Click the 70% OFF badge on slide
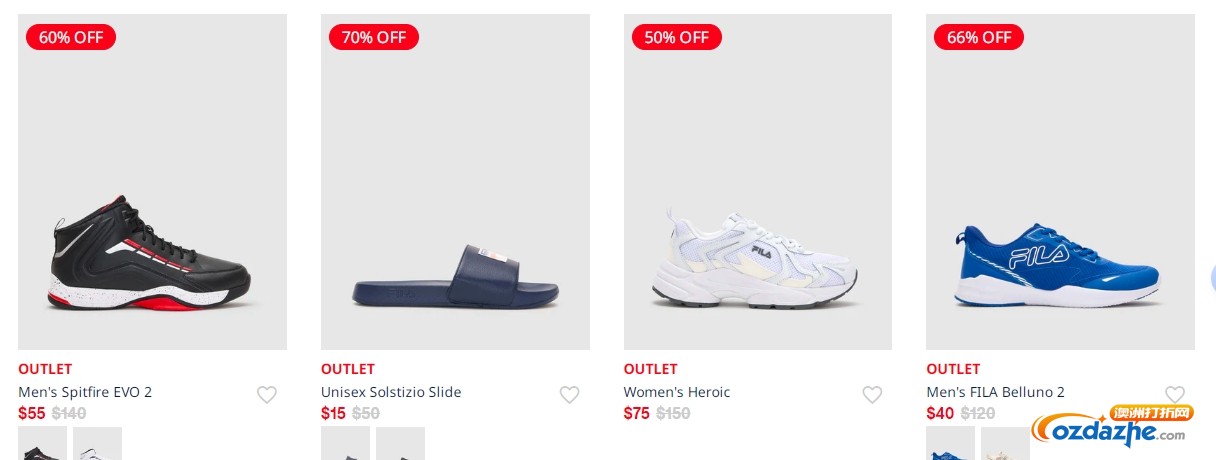Viewport: 1216px width, 460px height. pos(374,37)
